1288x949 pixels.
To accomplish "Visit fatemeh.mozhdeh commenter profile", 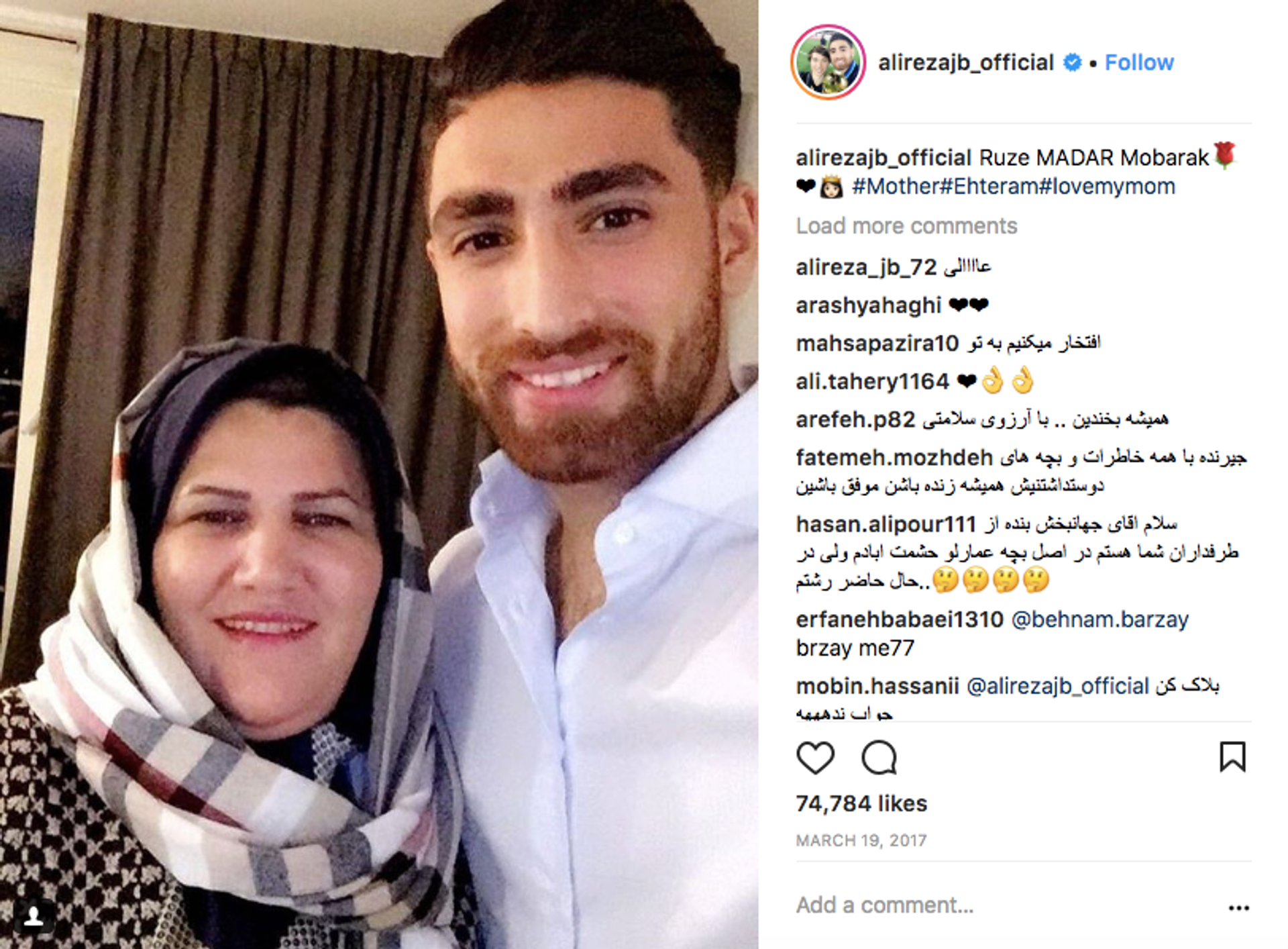I will [x=894, y=458].
